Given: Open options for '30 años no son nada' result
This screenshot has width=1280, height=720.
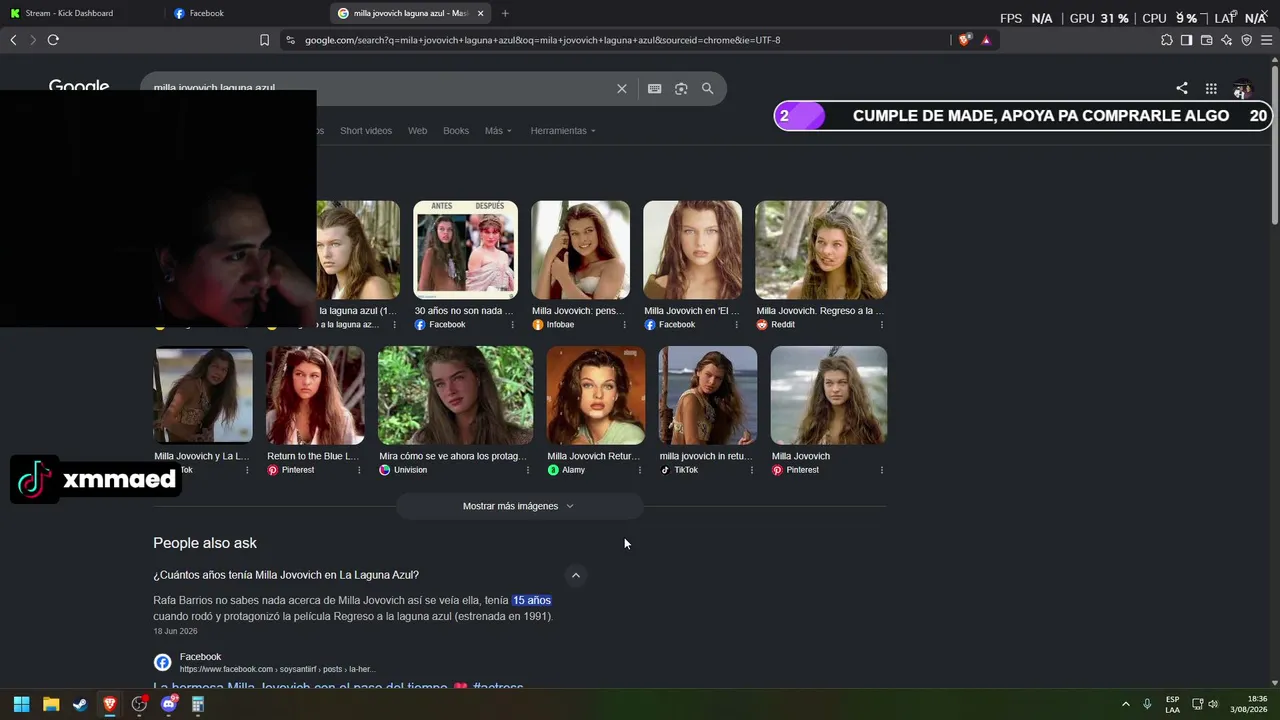Looking at the screenshot, I should (x=512, y=325).
